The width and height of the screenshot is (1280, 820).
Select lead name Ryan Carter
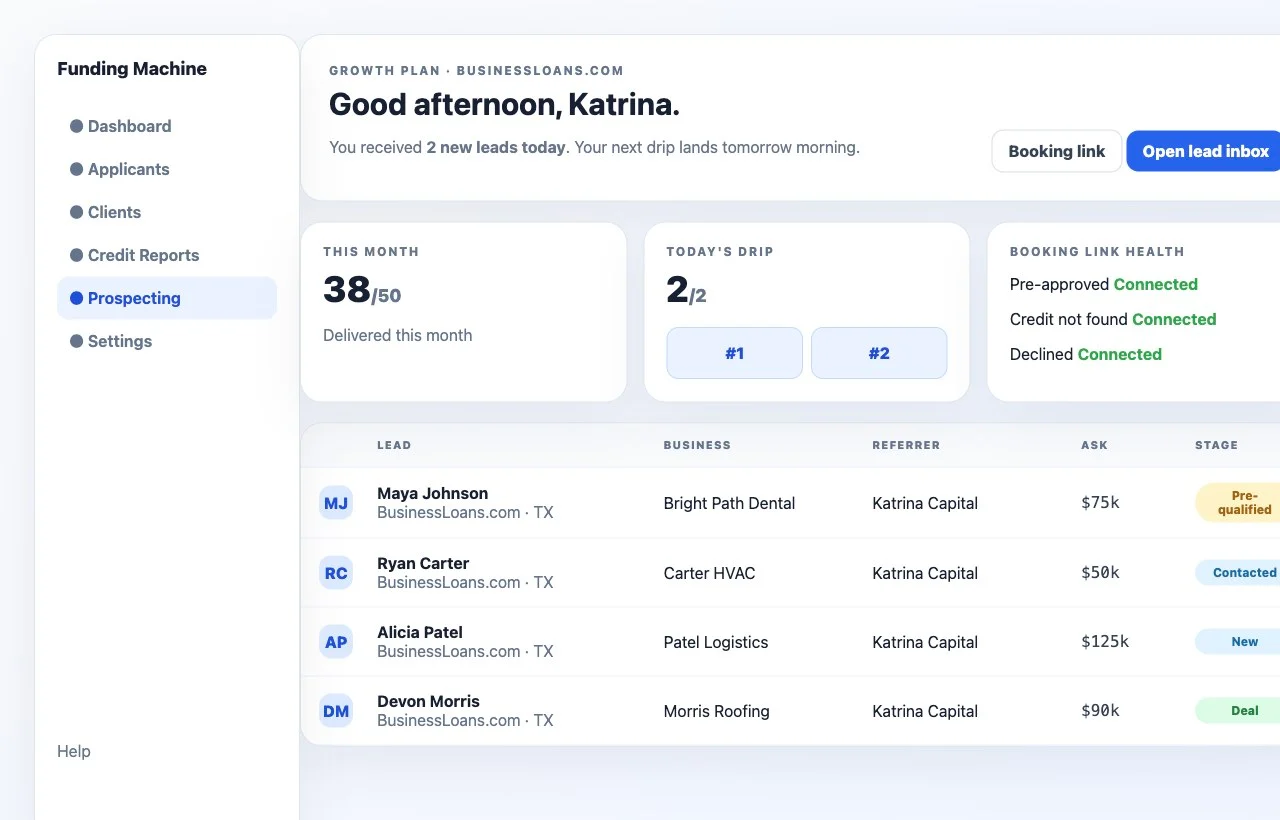point(423,563)
